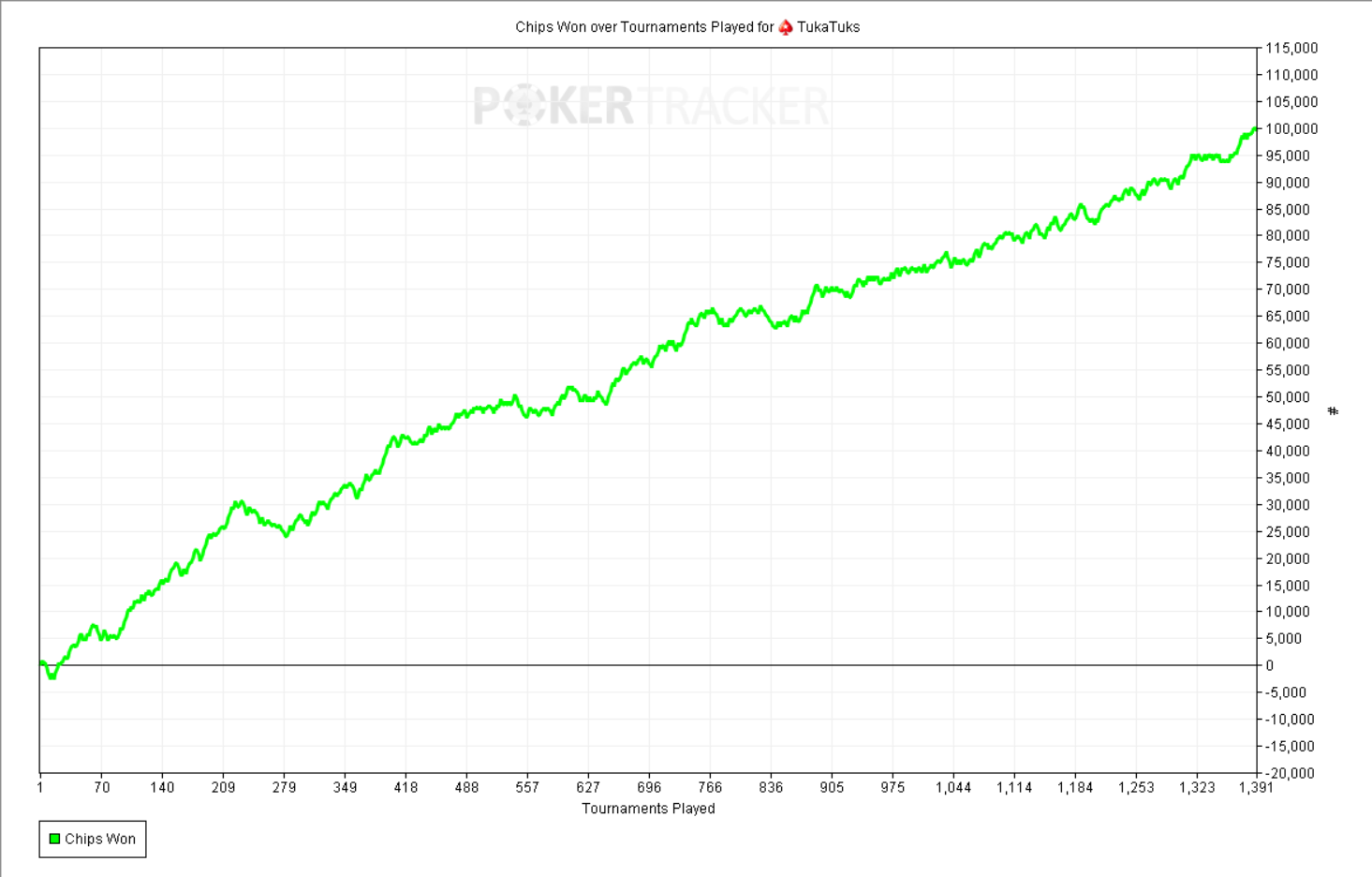The image size is (1372, 877).
Task: Select y-axis label "35,000"
Action: point(1288,478)
